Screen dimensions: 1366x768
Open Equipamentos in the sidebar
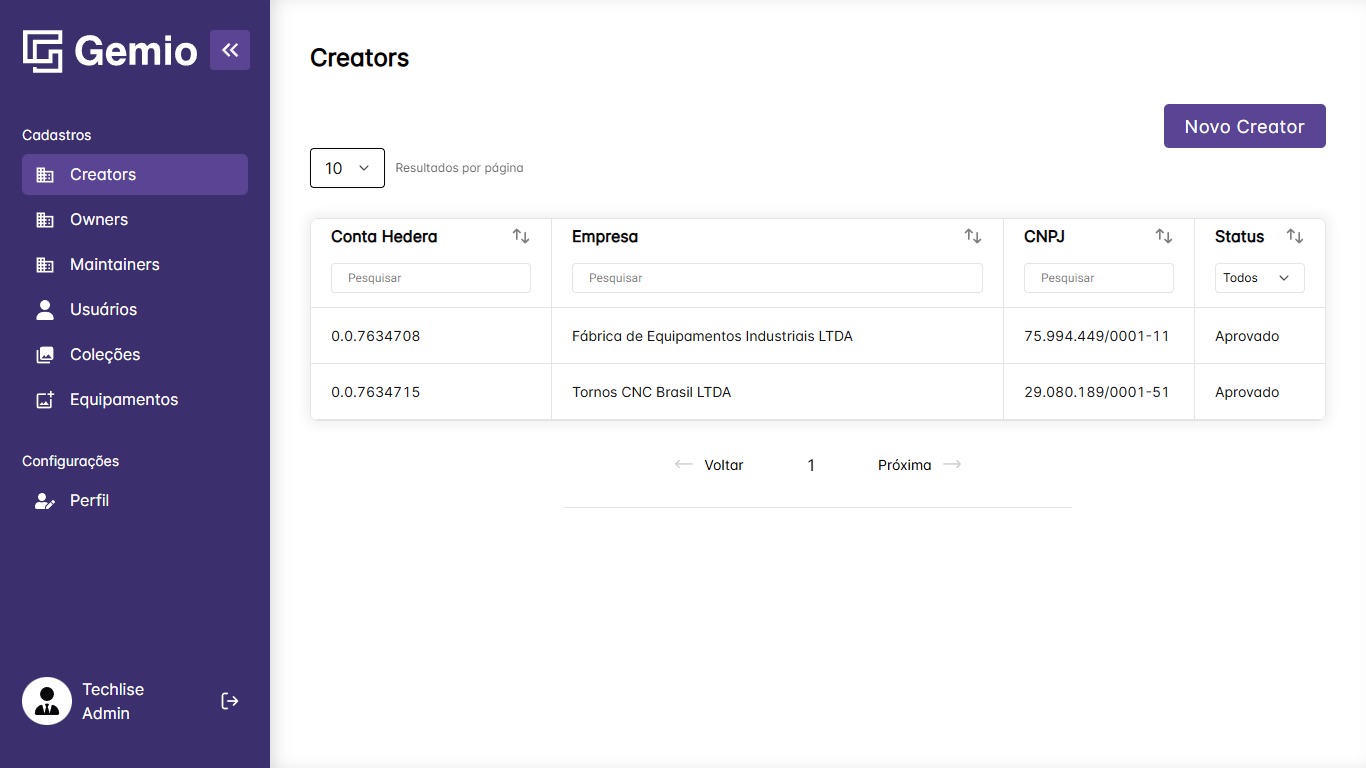coord(123,400)
